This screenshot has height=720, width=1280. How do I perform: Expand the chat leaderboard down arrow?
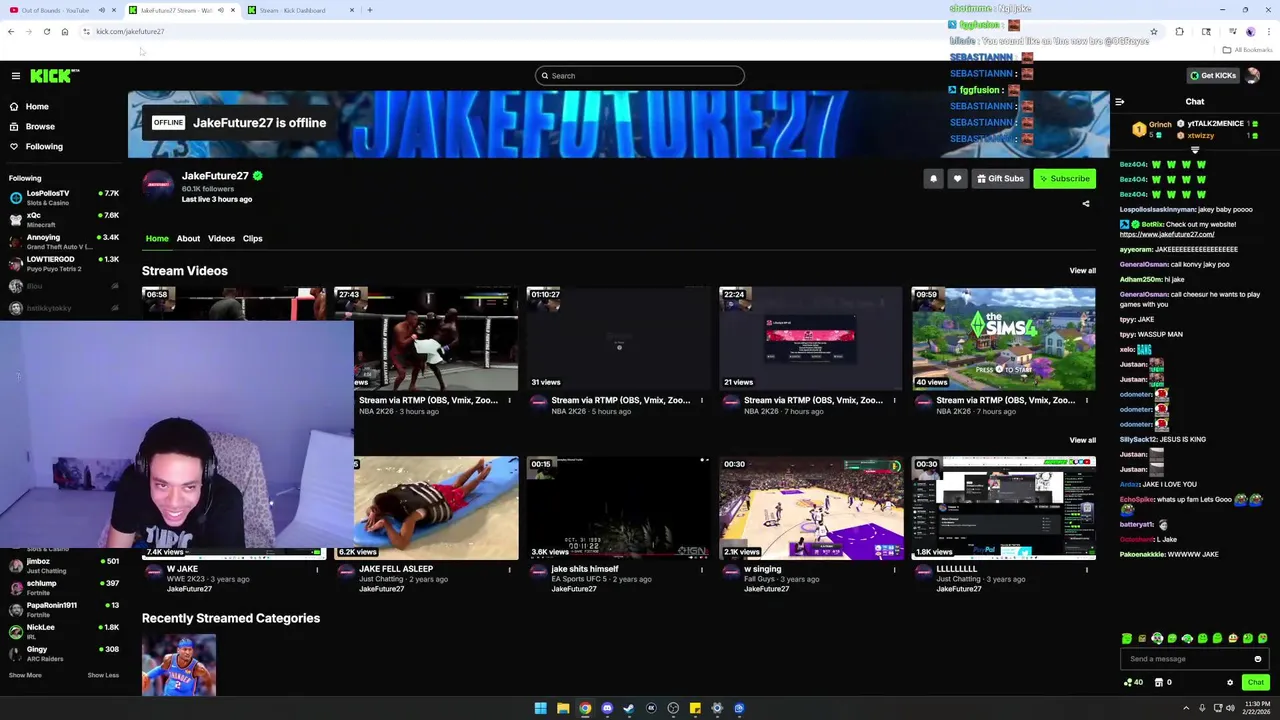pyautogui.click(x=1195, y=150)
